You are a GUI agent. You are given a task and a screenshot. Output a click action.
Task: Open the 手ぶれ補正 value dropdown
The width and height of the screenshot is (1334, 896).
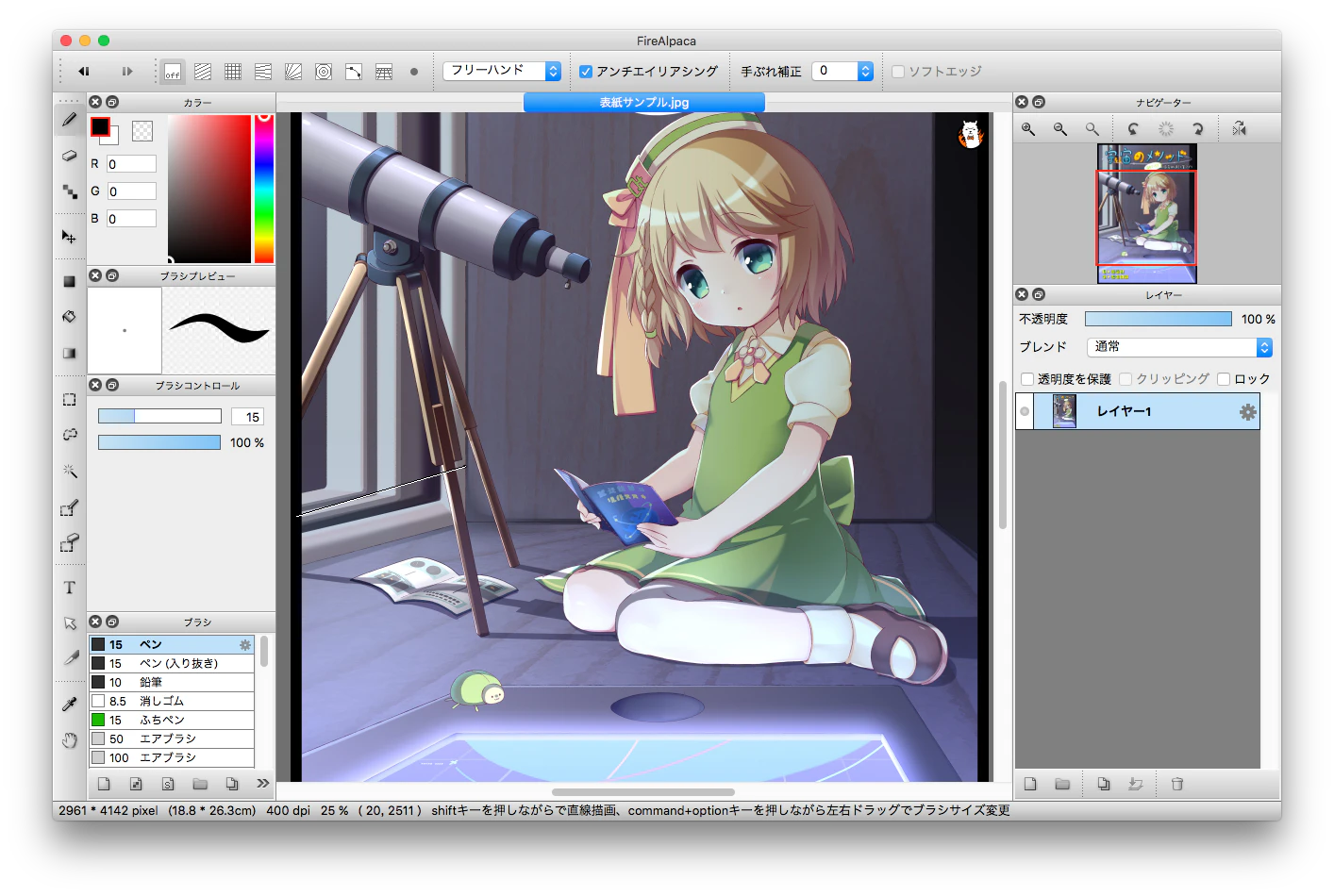click(842, 71)
